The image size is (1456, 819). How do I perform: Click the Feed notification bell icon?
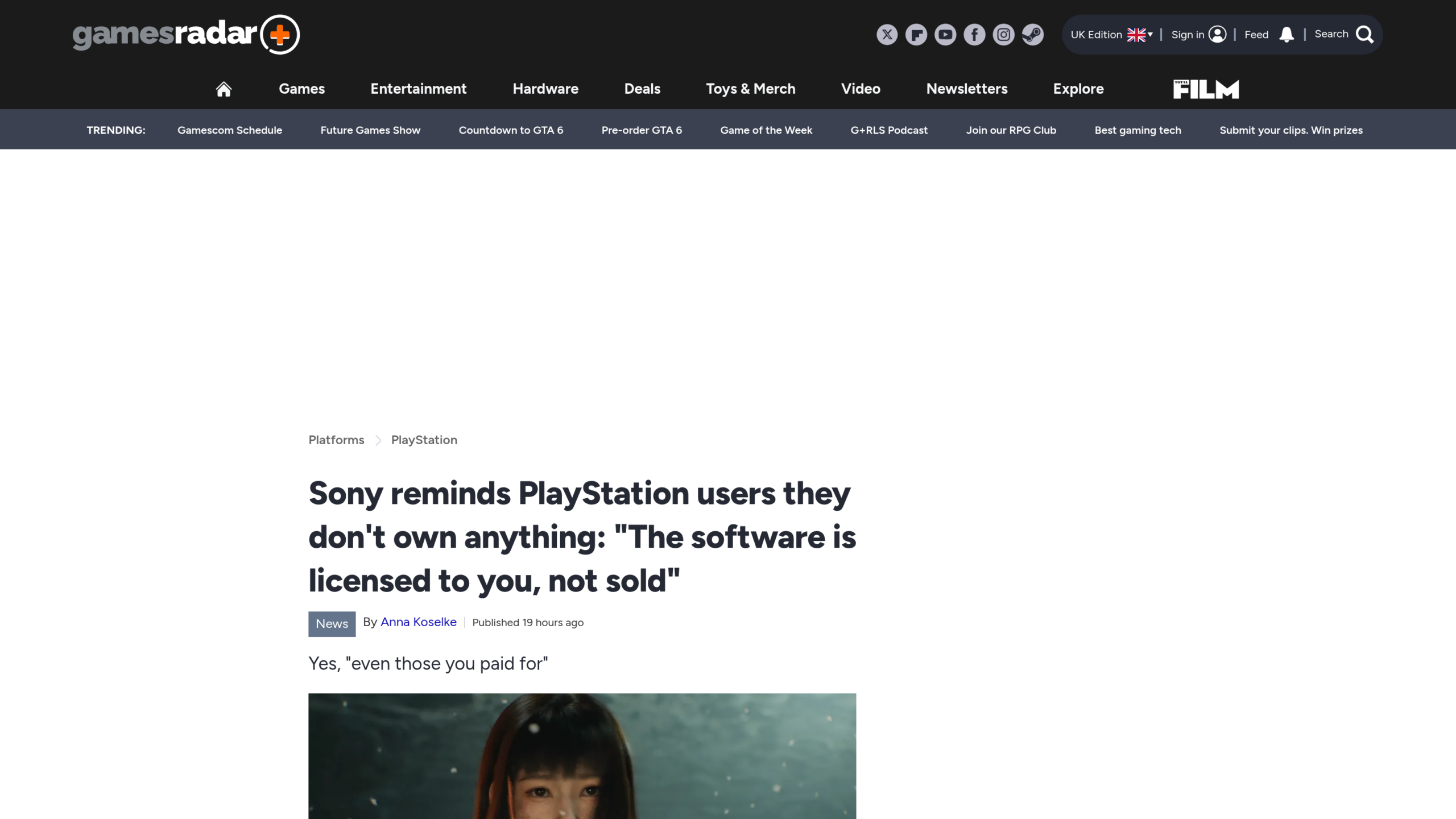point(1287,35)
